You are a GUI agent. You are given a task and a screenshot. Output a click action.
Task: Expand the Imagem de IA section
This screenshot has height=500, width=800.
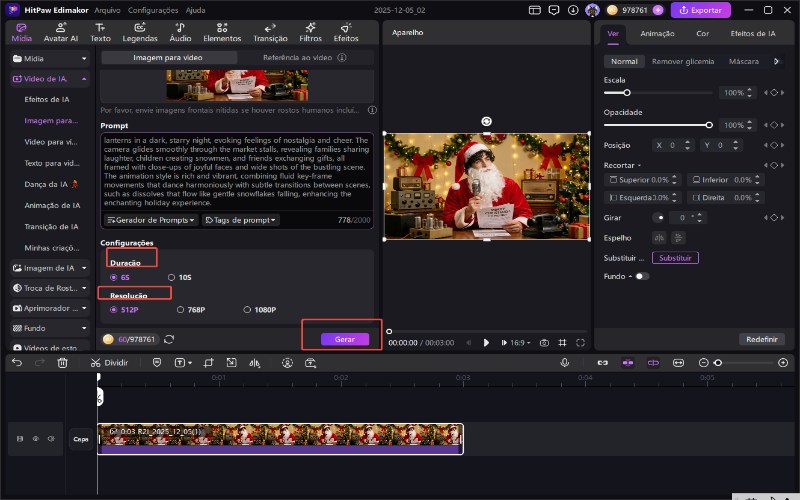click(50, 268)
